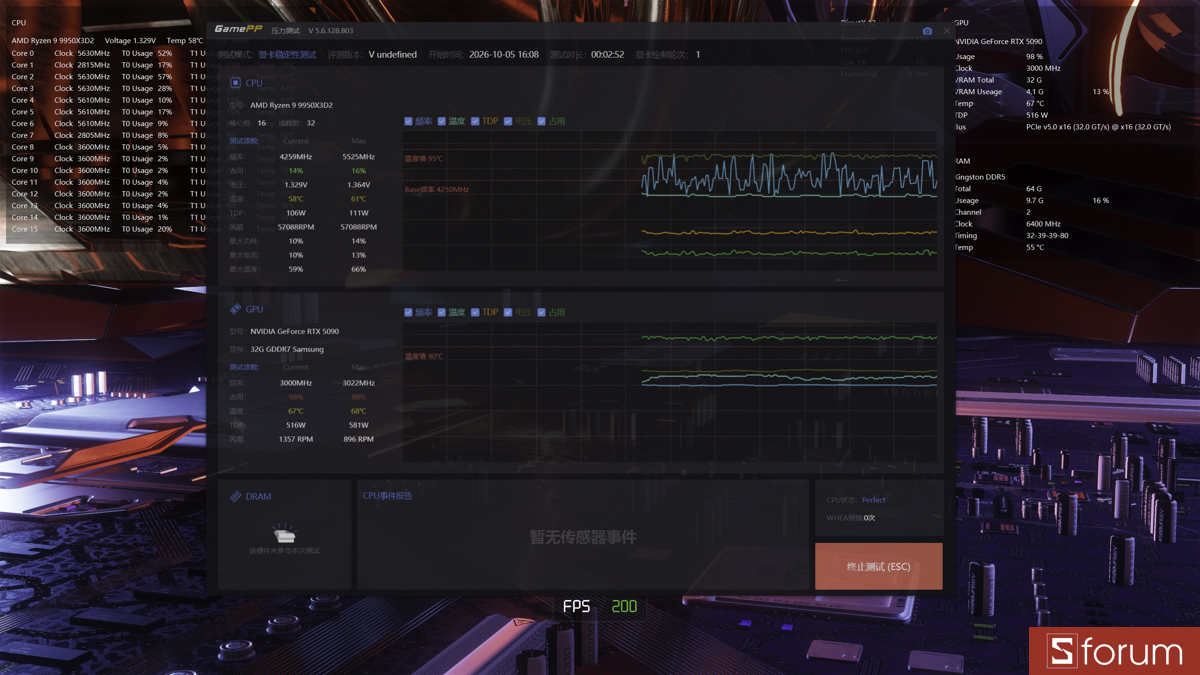Click the 显卡稳定性测试 test mode link

click(x=287, y=55)
